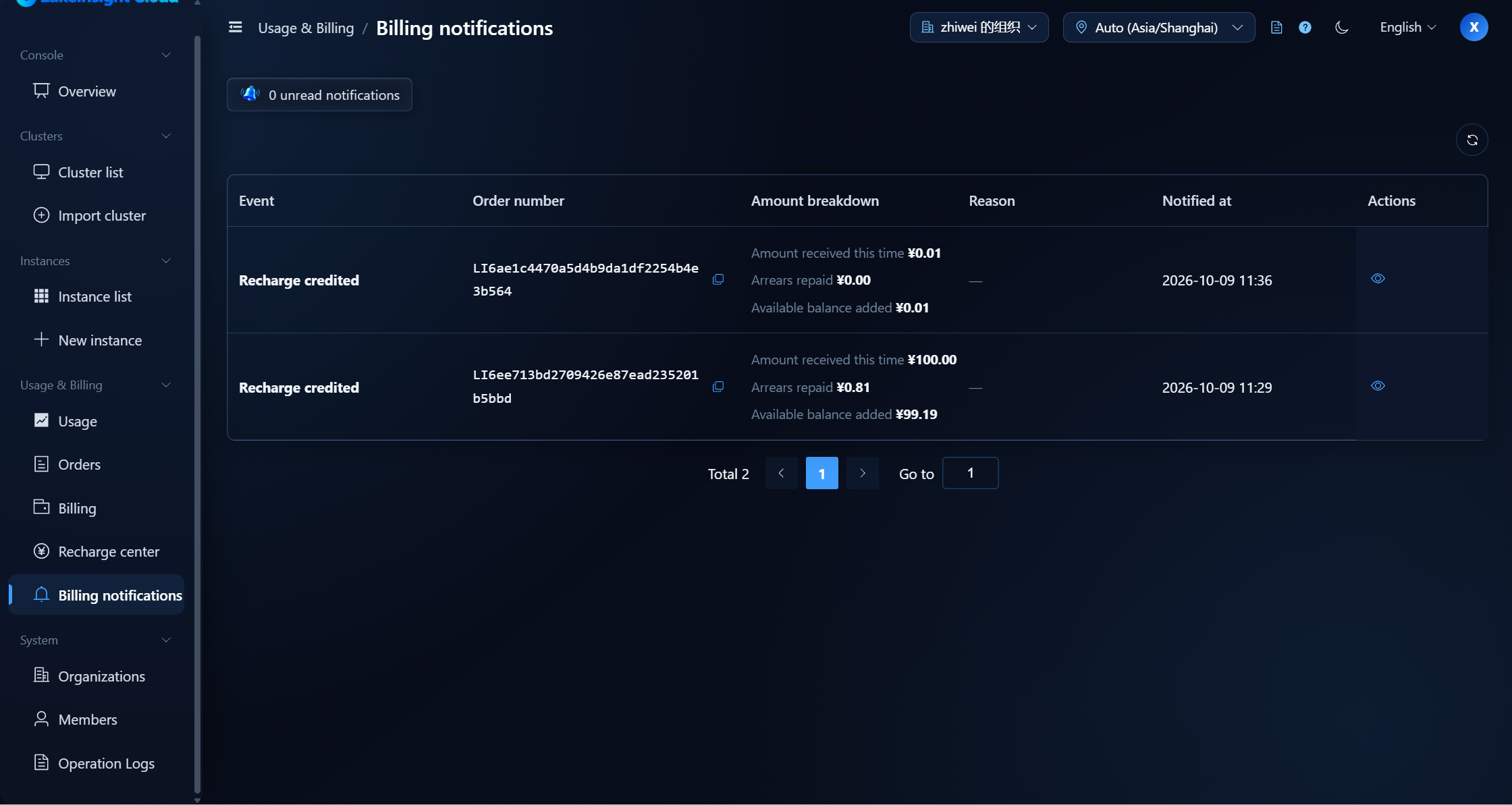Toggle dark mode moon icon
Viewport: 1512px width, 805px height.
click(1341, 27)
